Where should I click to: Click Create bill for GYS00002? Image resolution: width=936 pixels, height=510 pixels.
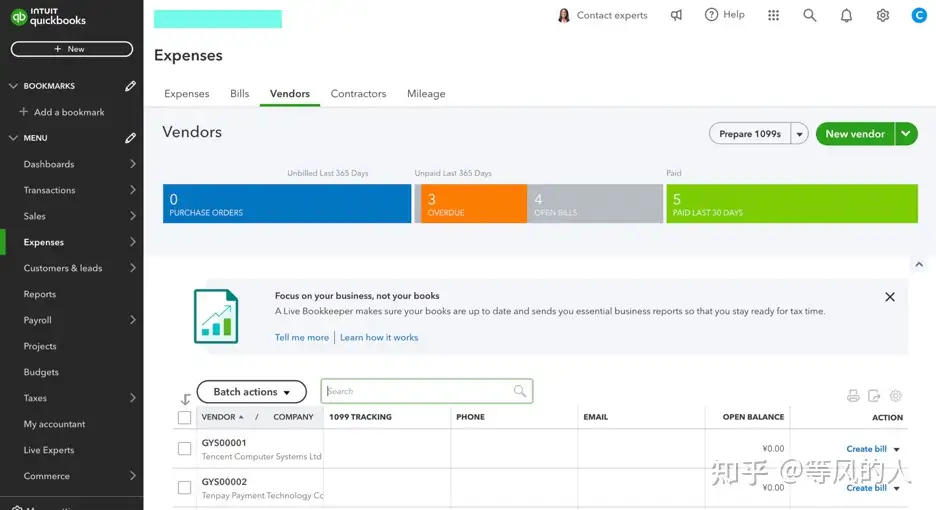pos(866,488)
